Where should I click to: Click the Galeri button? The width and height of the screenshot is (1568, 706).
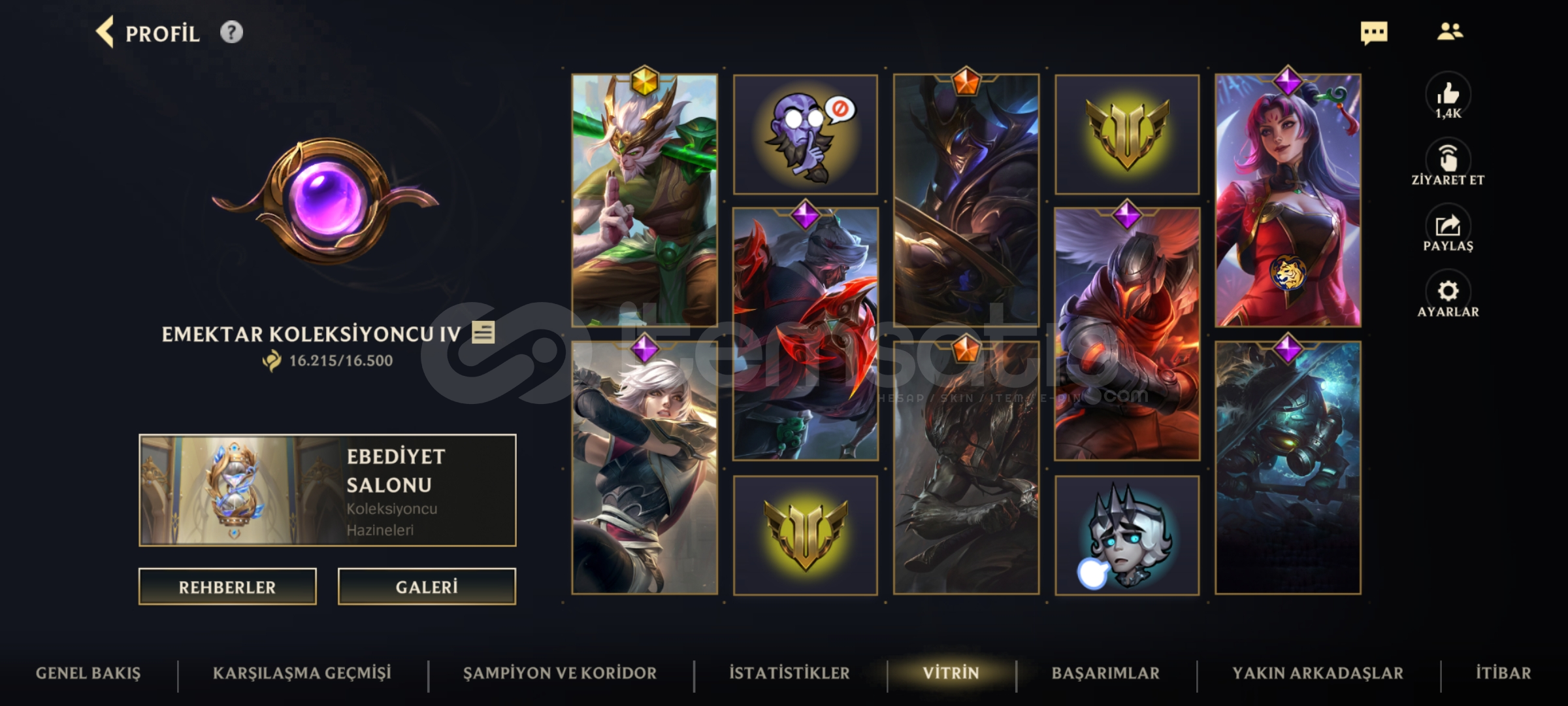click(427, 586)
